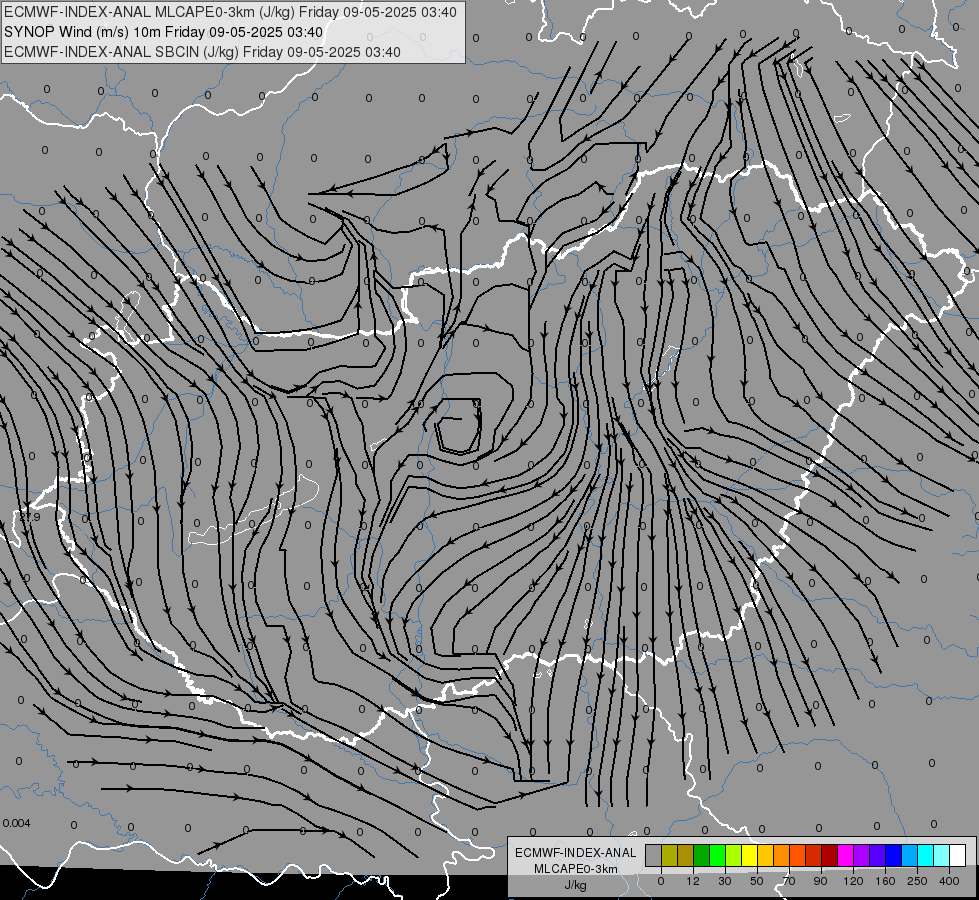Click the orange legend swatch
Viewport: 979px width, 900px height.
tap(782, 855)
